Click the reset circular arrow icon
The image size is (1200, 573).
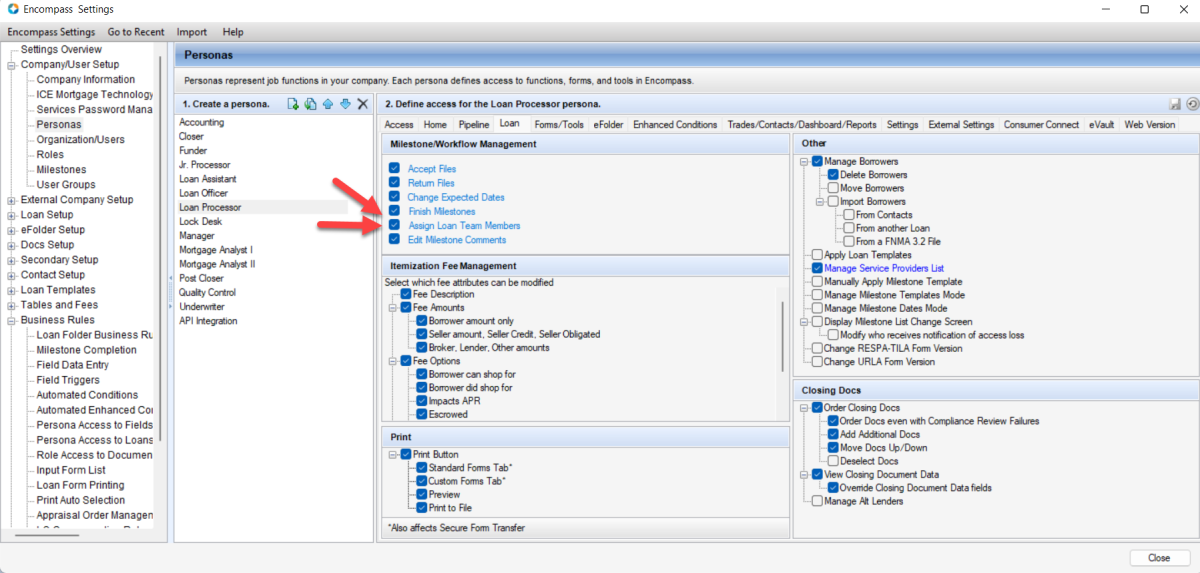coord(1191,104)
